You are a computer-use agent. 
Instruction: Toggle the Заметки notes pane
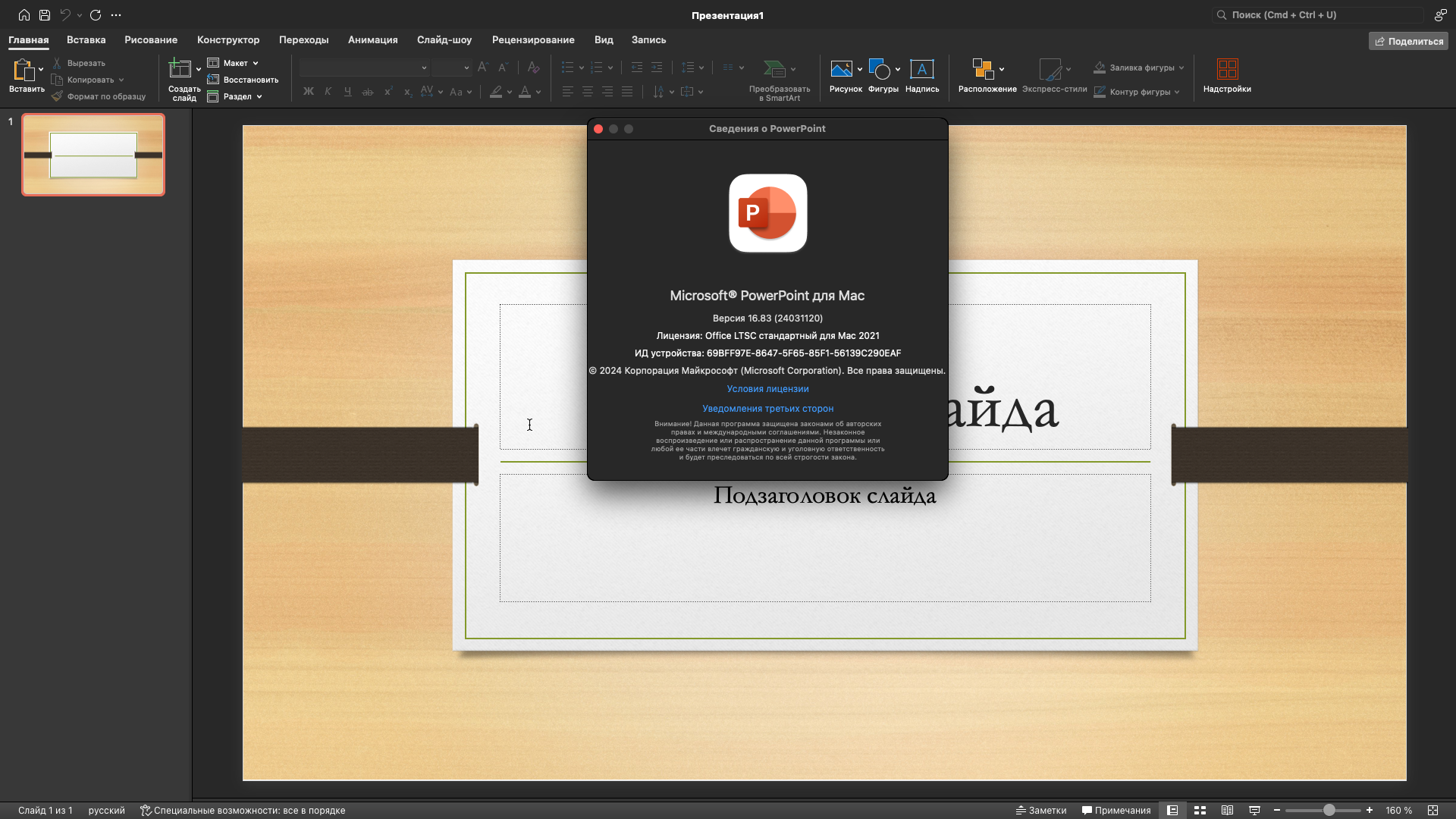(1041, 811)
